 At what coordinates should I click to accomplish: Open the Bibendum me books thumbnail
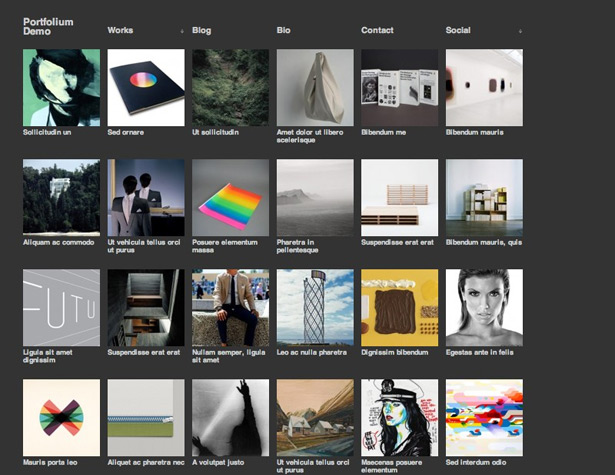coord(399,87)
